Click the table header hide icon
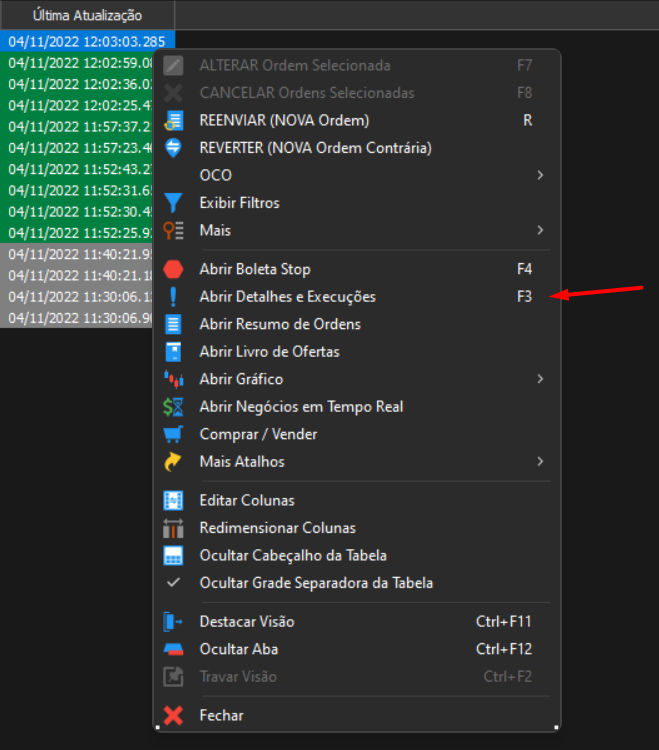Screen dimensions: 659x750 173,556
